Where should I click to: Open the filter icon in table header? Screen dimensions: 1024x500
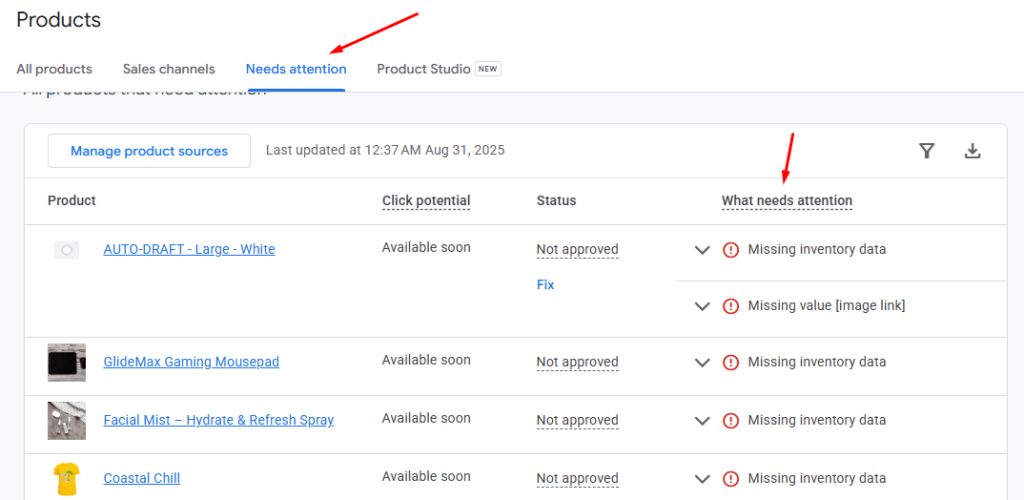click(x=926, y=151)
